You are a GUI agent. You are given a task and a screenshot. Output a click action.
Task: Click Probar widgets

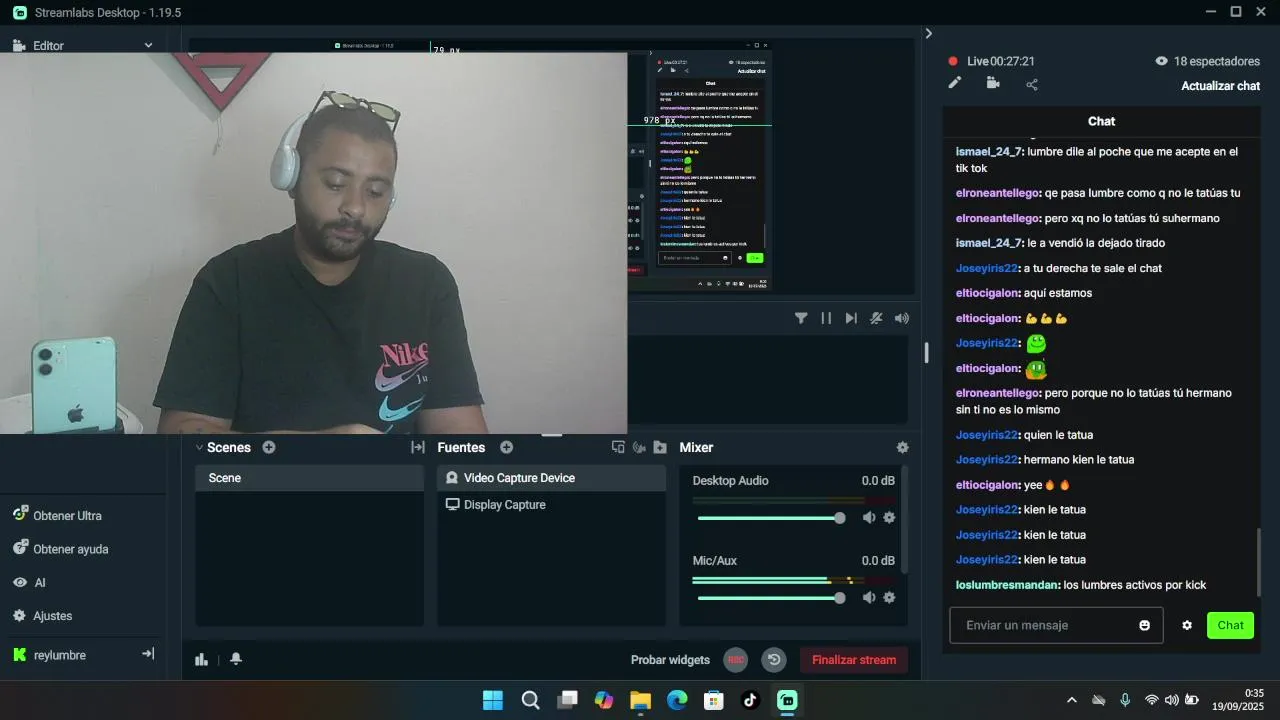tap(670, 660)
